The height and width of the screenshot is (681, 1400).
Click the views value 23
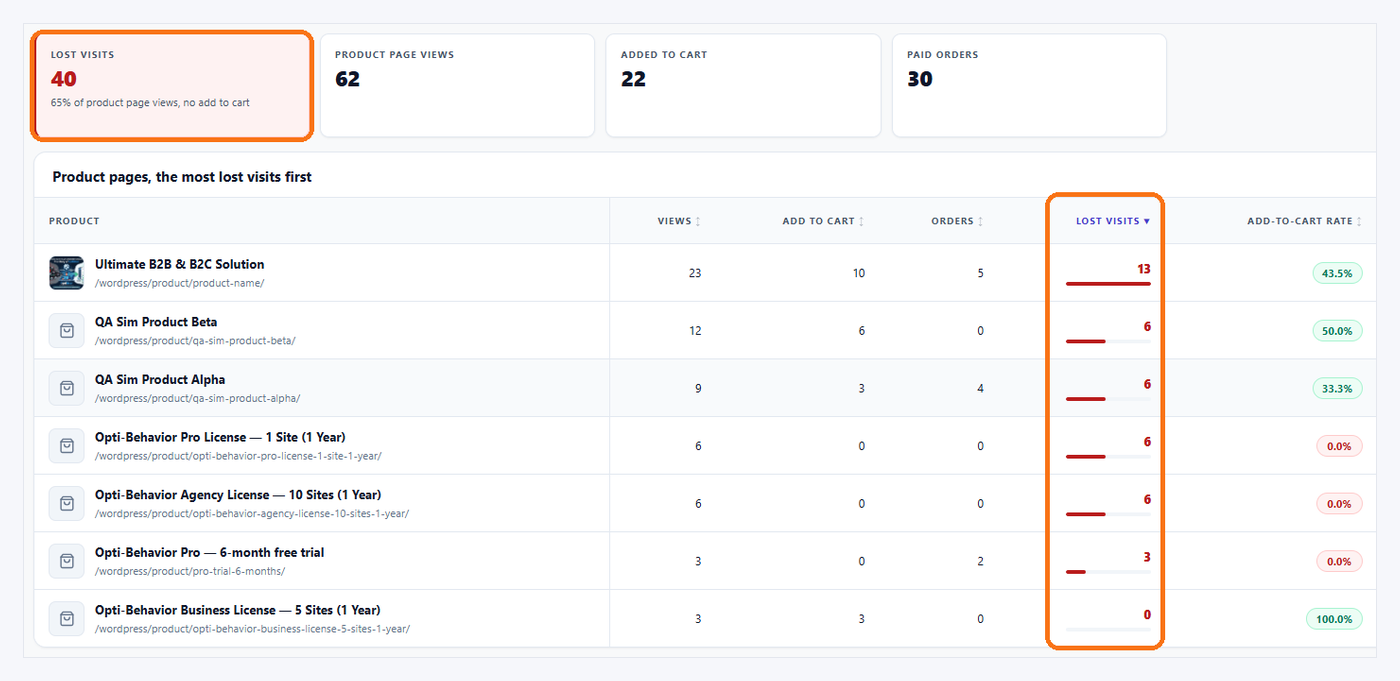[x=695, y=273]
